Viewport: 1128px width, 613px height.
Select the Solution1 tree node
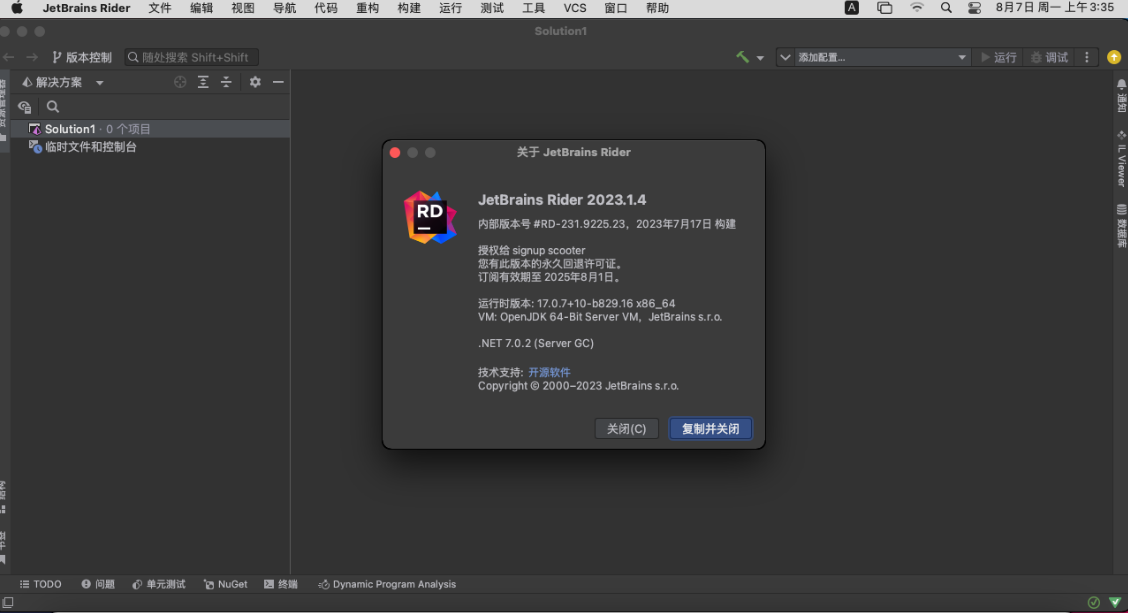click(x=150, y=129)
